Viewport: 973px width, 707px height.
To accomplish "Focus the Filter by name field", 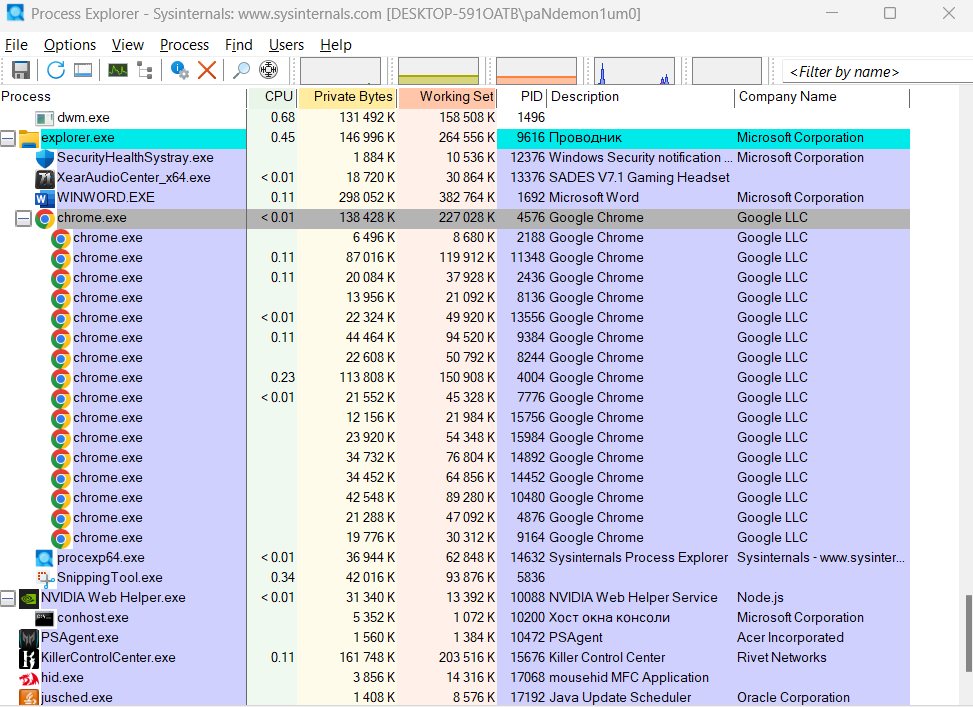I will click(877, 71).
